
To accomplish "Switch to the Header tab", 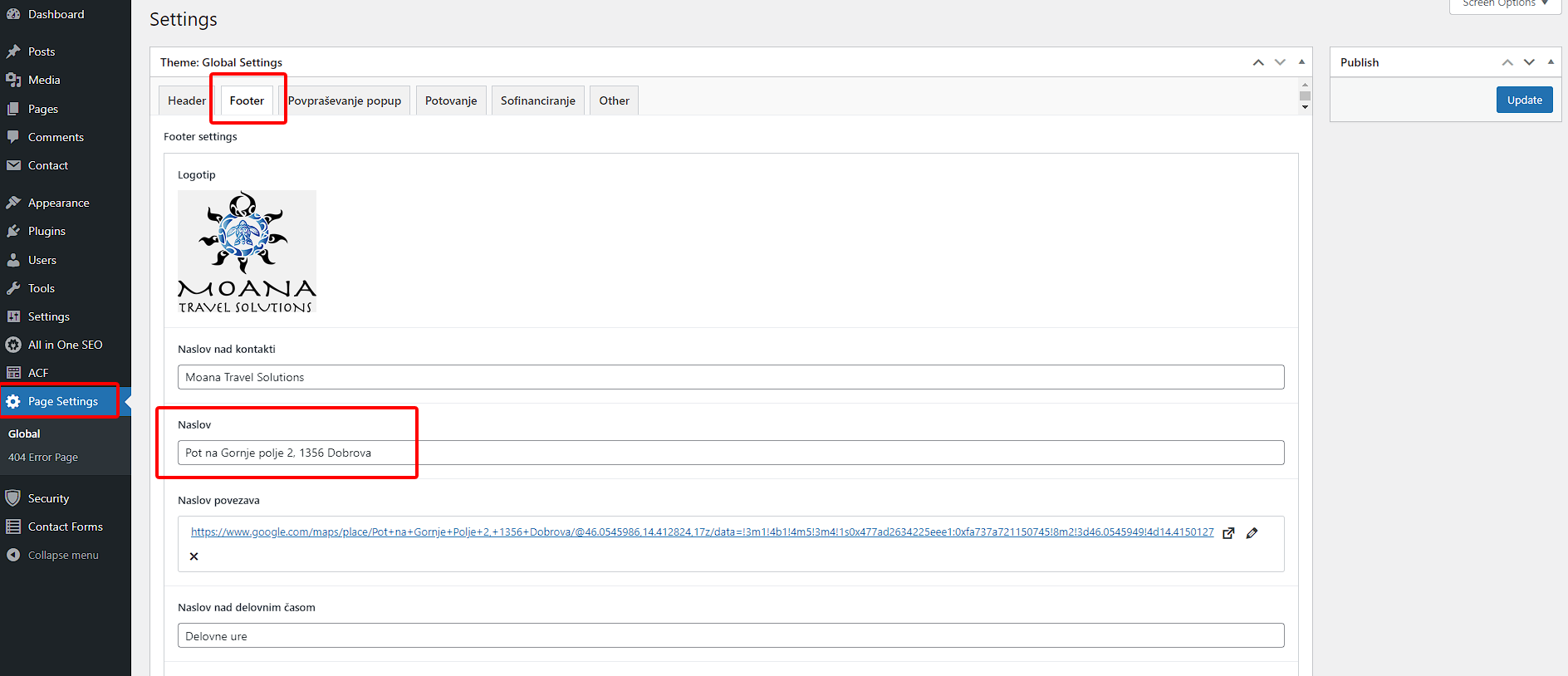I will click(187, 100).
